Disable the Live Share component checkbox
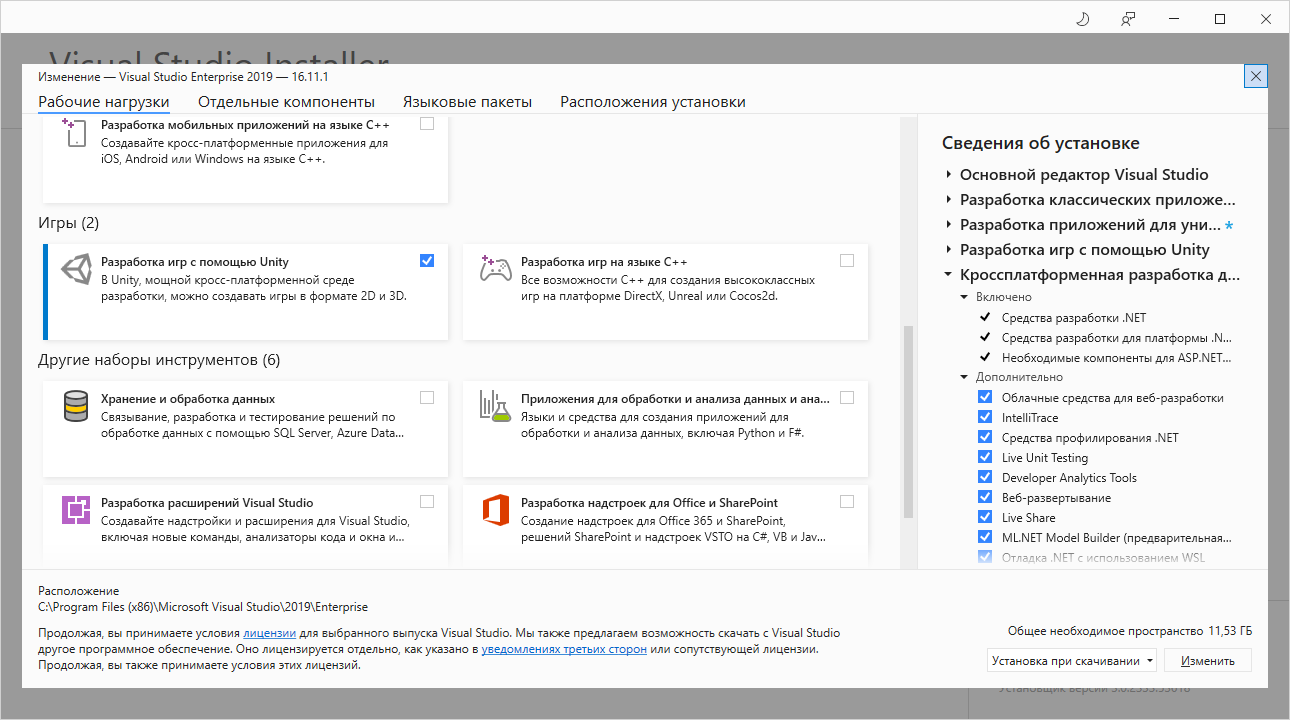This screenshot has height=720, width=1290. point(985,518)
